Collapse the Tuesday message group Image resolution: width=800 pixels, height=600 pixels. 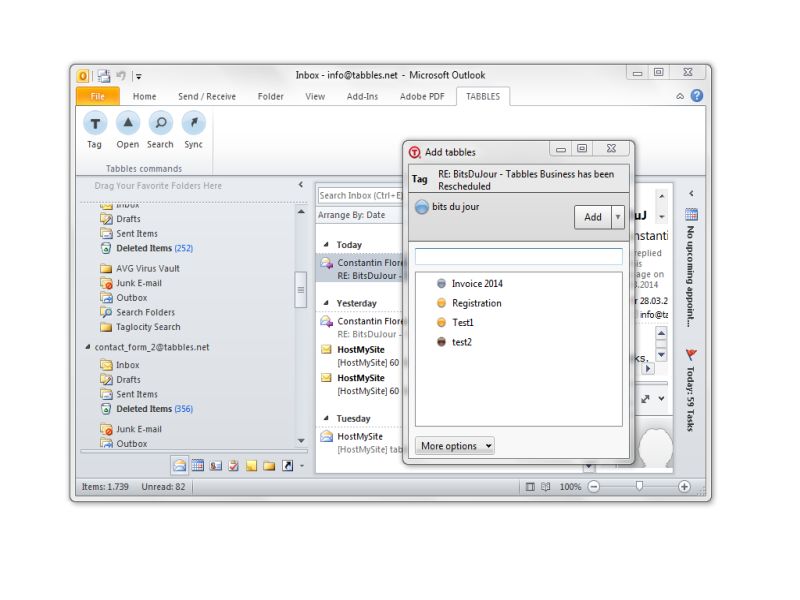pyautogui.click(x=326, y=418)
